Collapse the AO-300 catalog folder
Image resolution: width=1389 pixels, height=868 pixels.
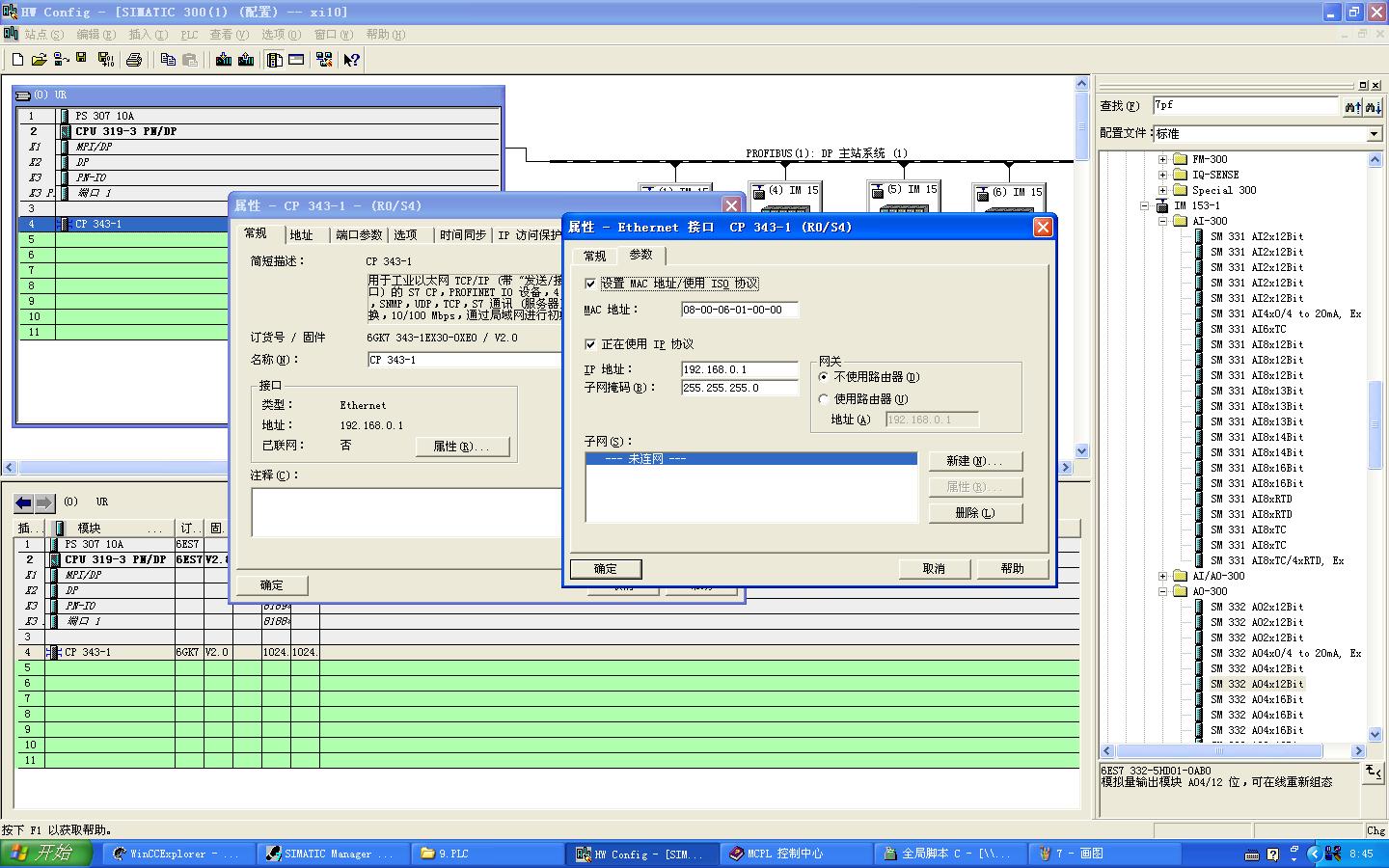point(1162,592)
